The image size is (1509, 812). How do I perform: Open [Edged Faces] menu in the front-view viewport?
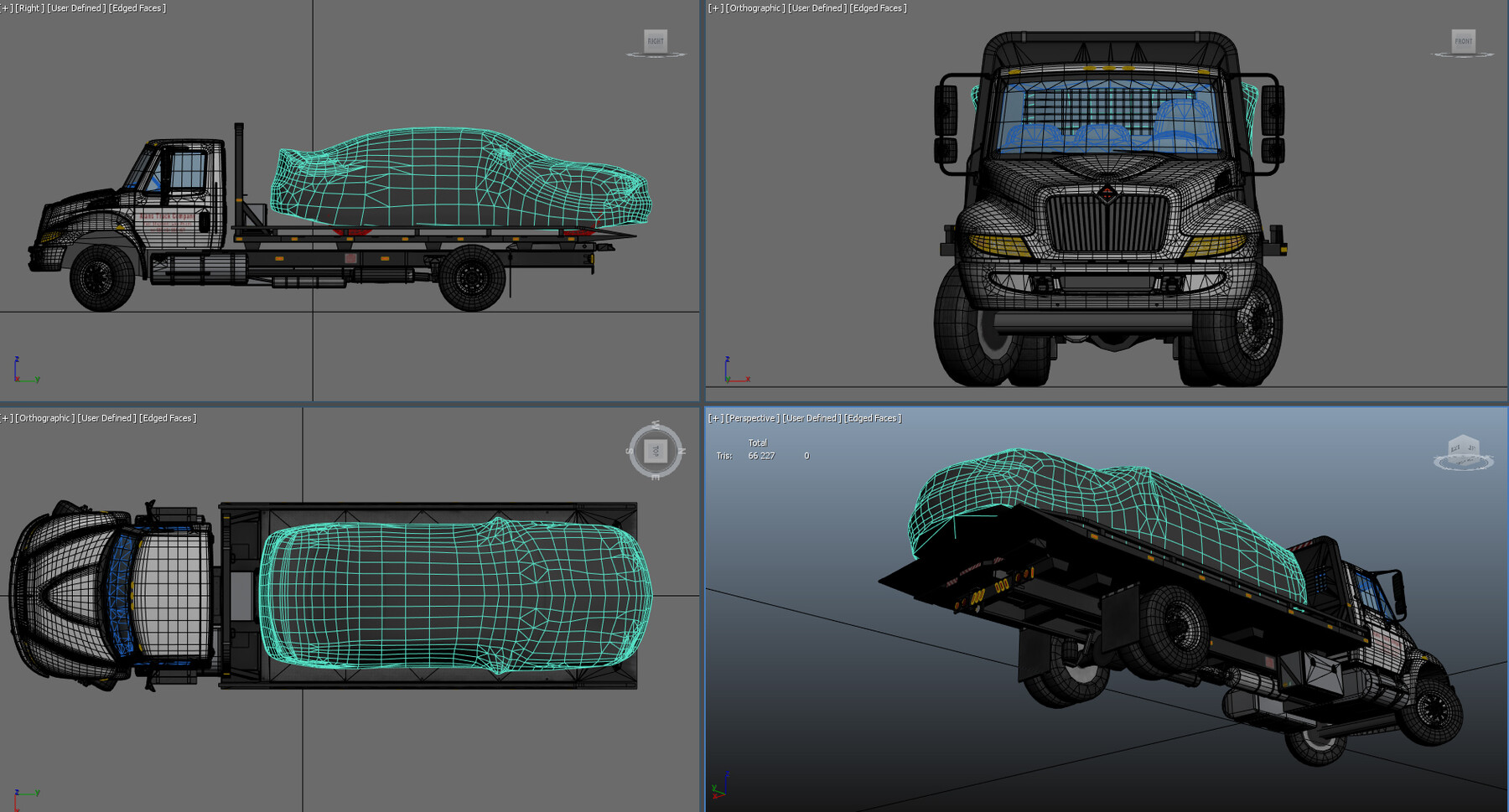(x=879, y=8)
